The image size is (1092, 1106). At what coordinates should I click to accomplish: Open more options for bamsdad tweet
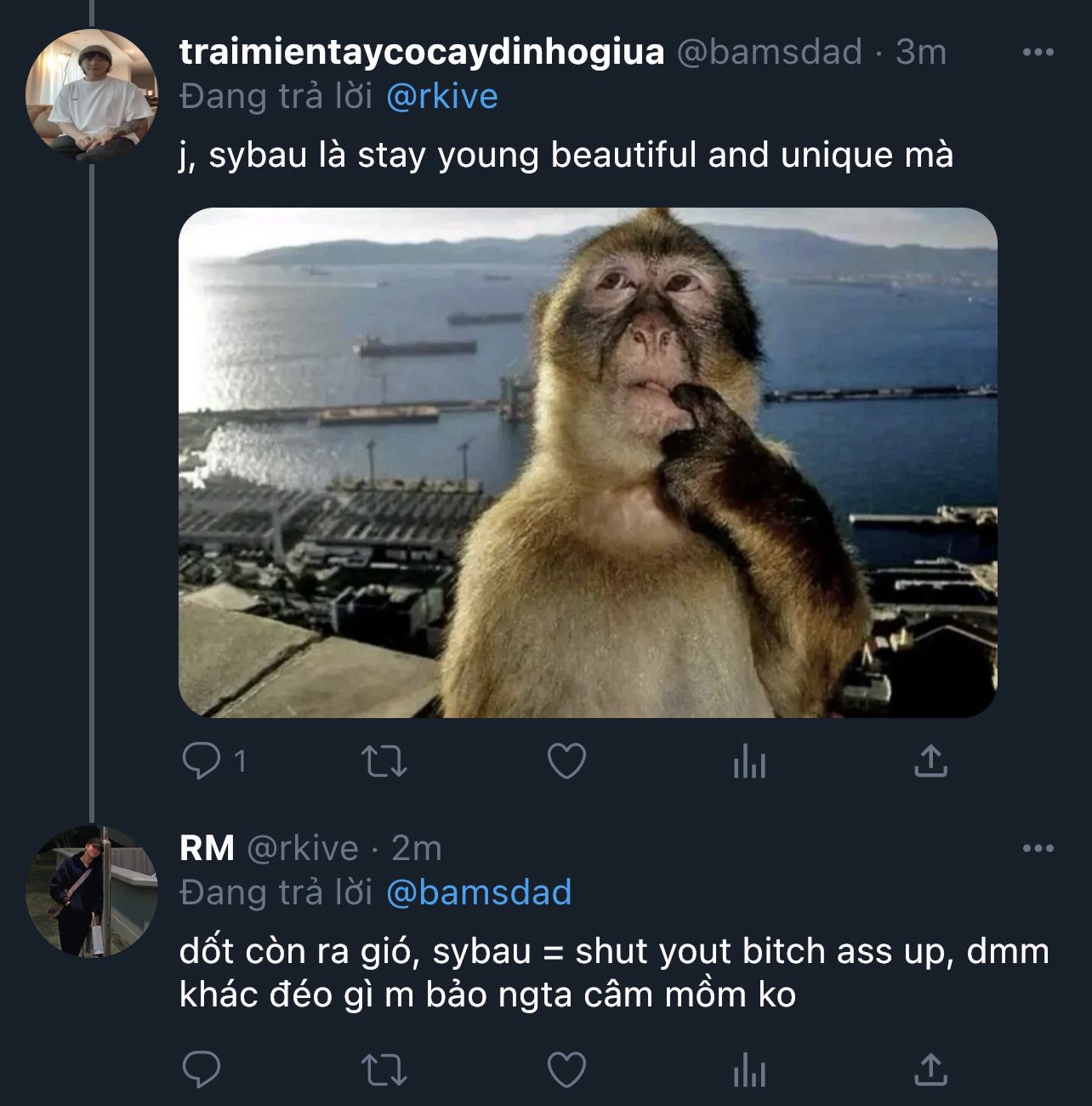pos(1038,53)
